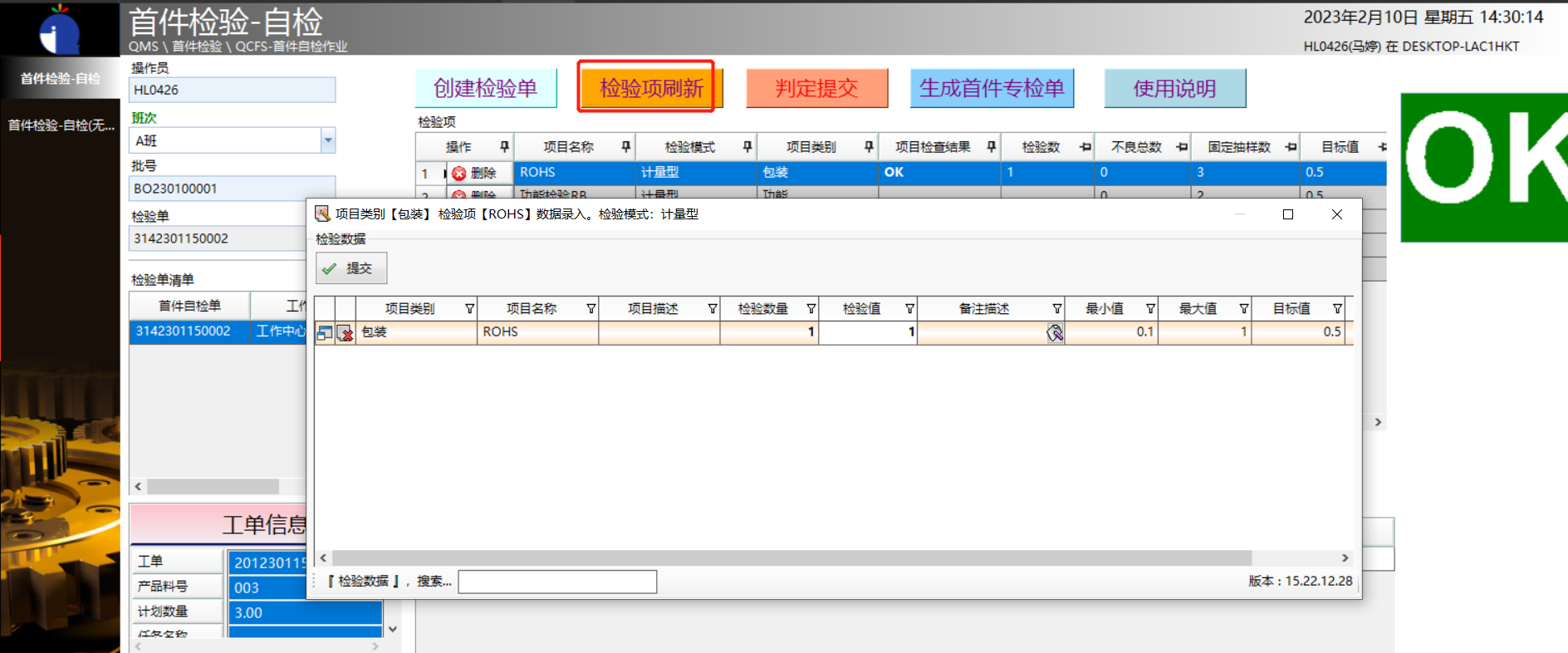The height and width of the screenshot is (653, 1568).
Task: Click the 检验数据 search input field
Action: click(557, 582)
